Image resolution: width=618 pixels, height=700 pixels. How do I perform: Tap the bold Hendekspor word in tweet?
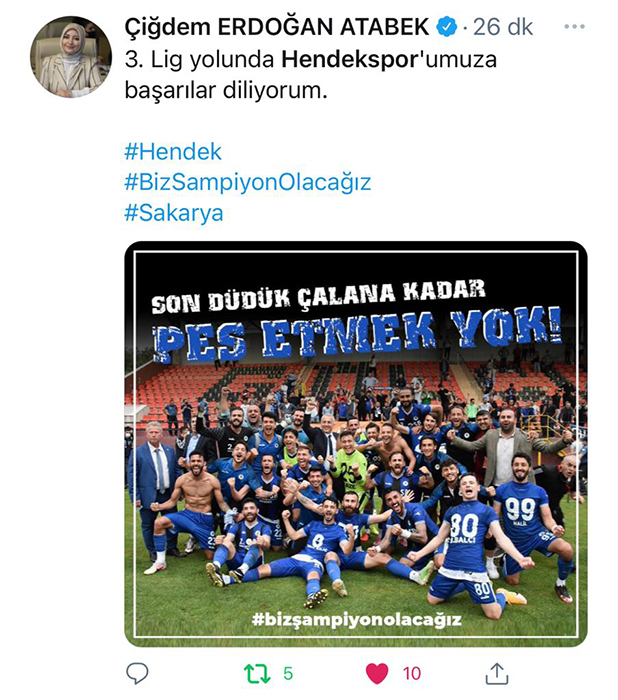click(349, 59)
